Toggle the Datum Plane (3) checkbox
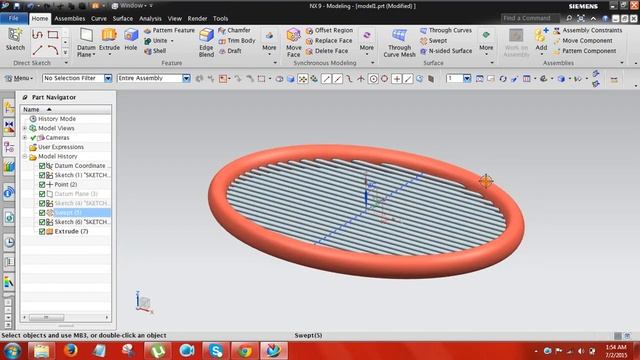 [42, 194]
